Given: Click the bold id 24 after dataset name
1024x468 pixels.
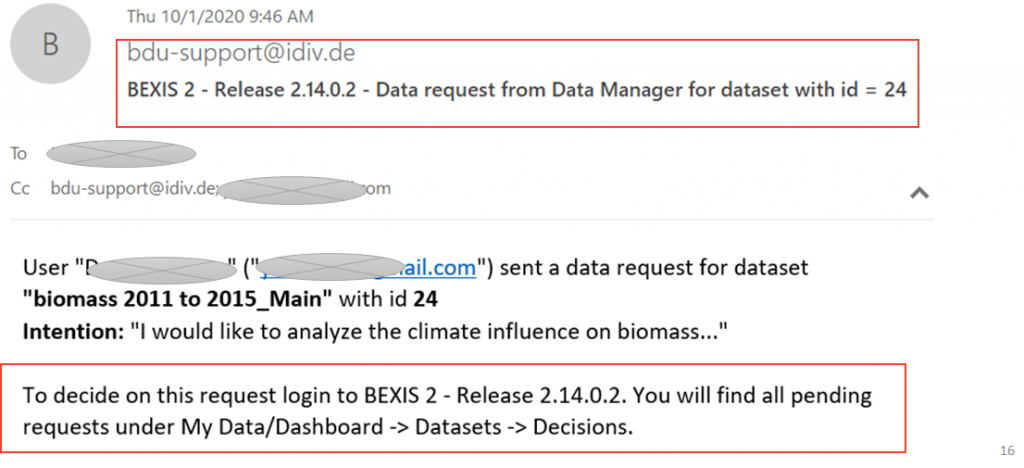Looking at the screenshot, I should 425,300.
